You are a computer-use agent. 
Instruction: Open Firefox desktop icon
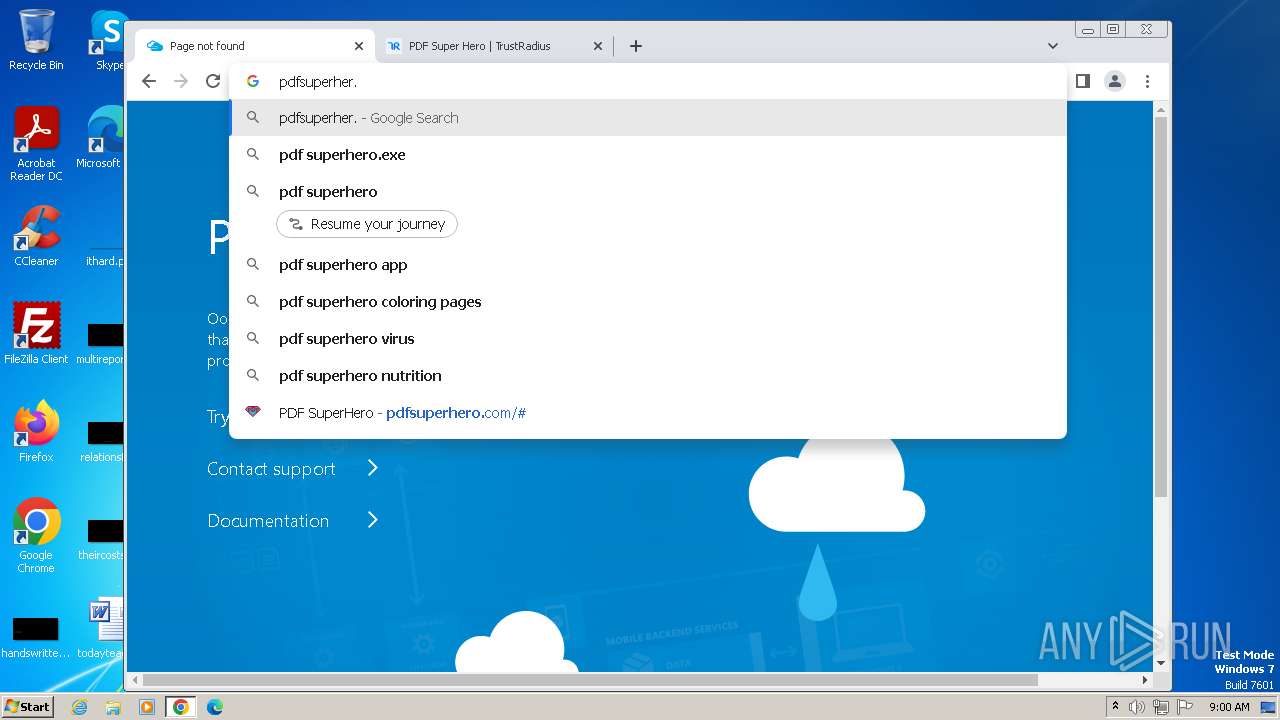36,432
